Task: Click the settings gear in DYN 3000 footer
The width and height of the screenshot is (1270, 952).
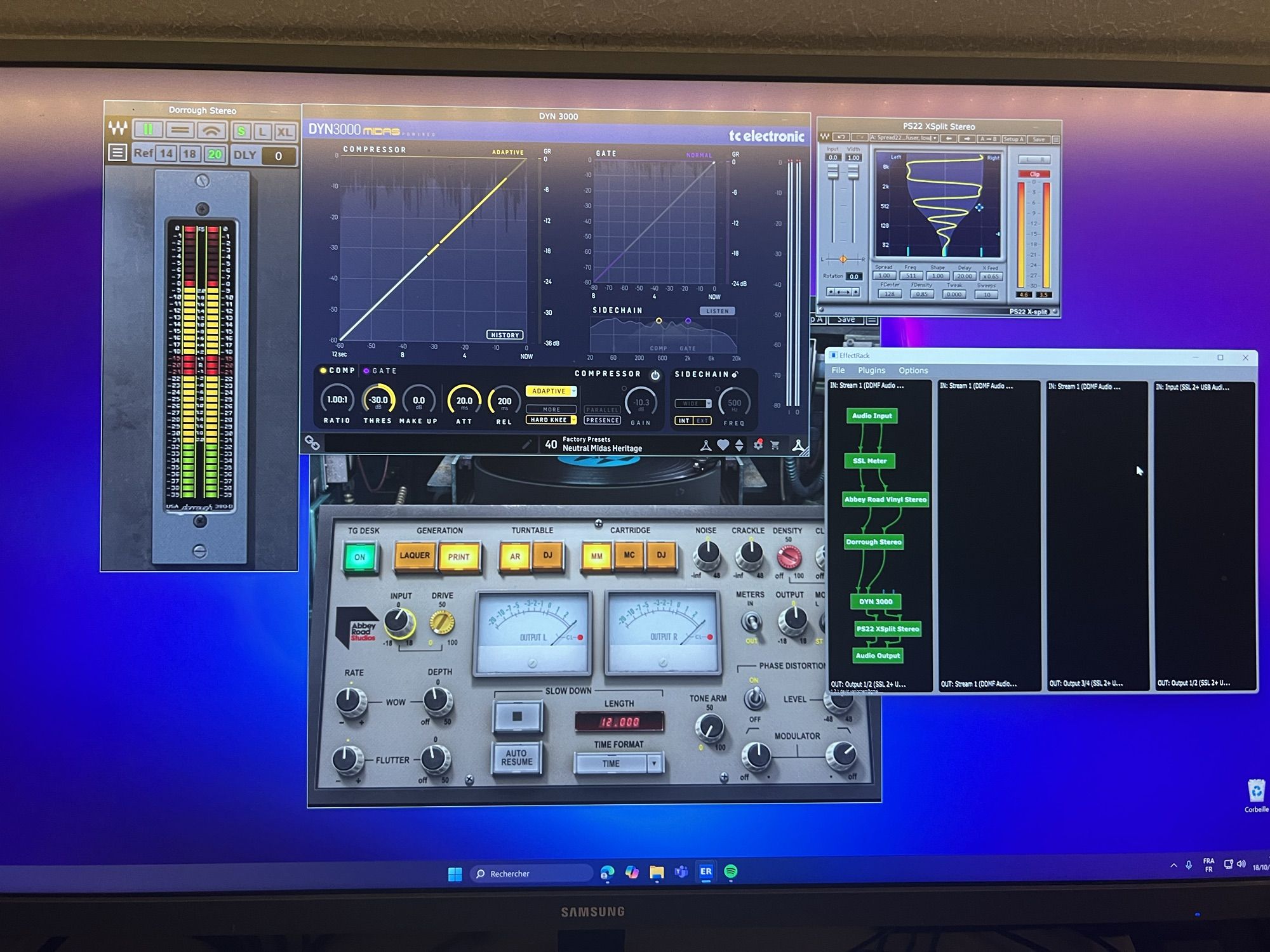Action: 758,446
